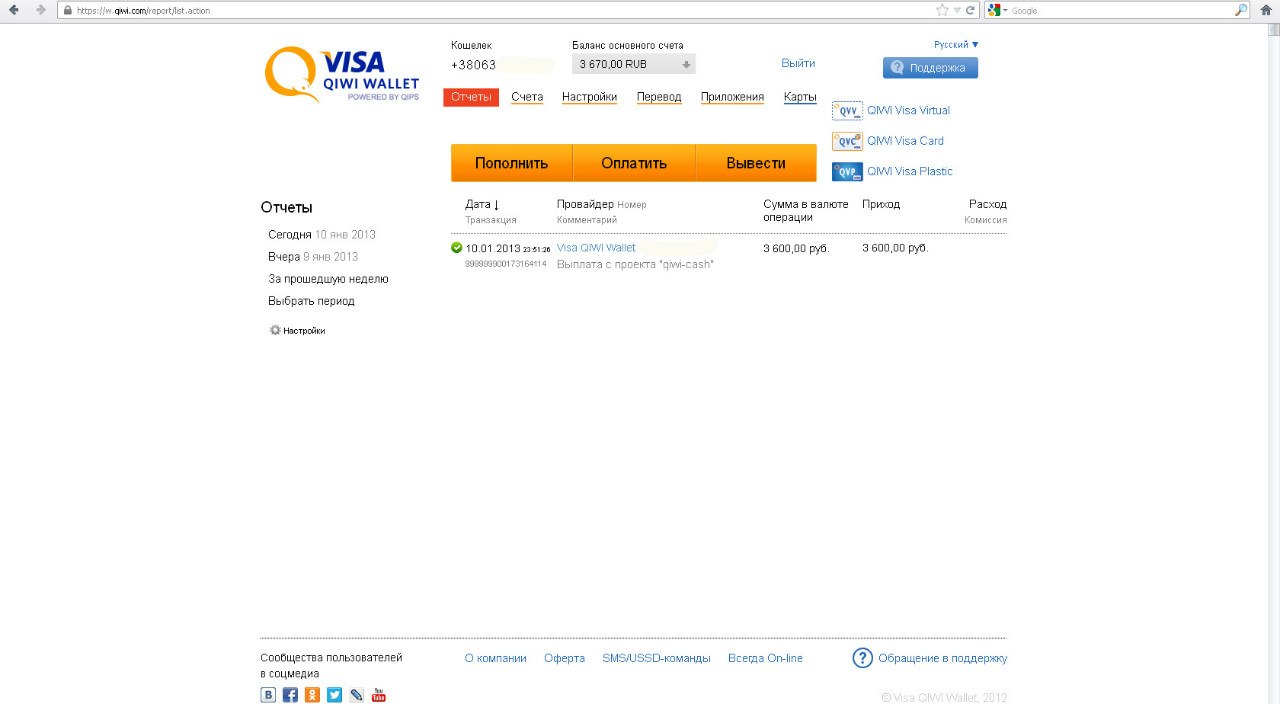Click the Вывести button
1280x704 pixels.
click(x=756, y=163)
